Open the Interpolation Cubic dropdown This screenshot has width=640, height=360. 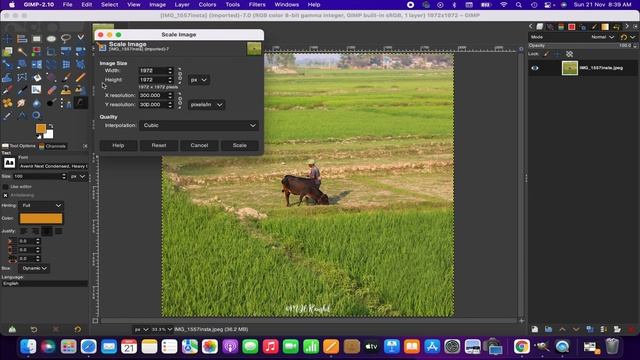click(x=199, y=125)
